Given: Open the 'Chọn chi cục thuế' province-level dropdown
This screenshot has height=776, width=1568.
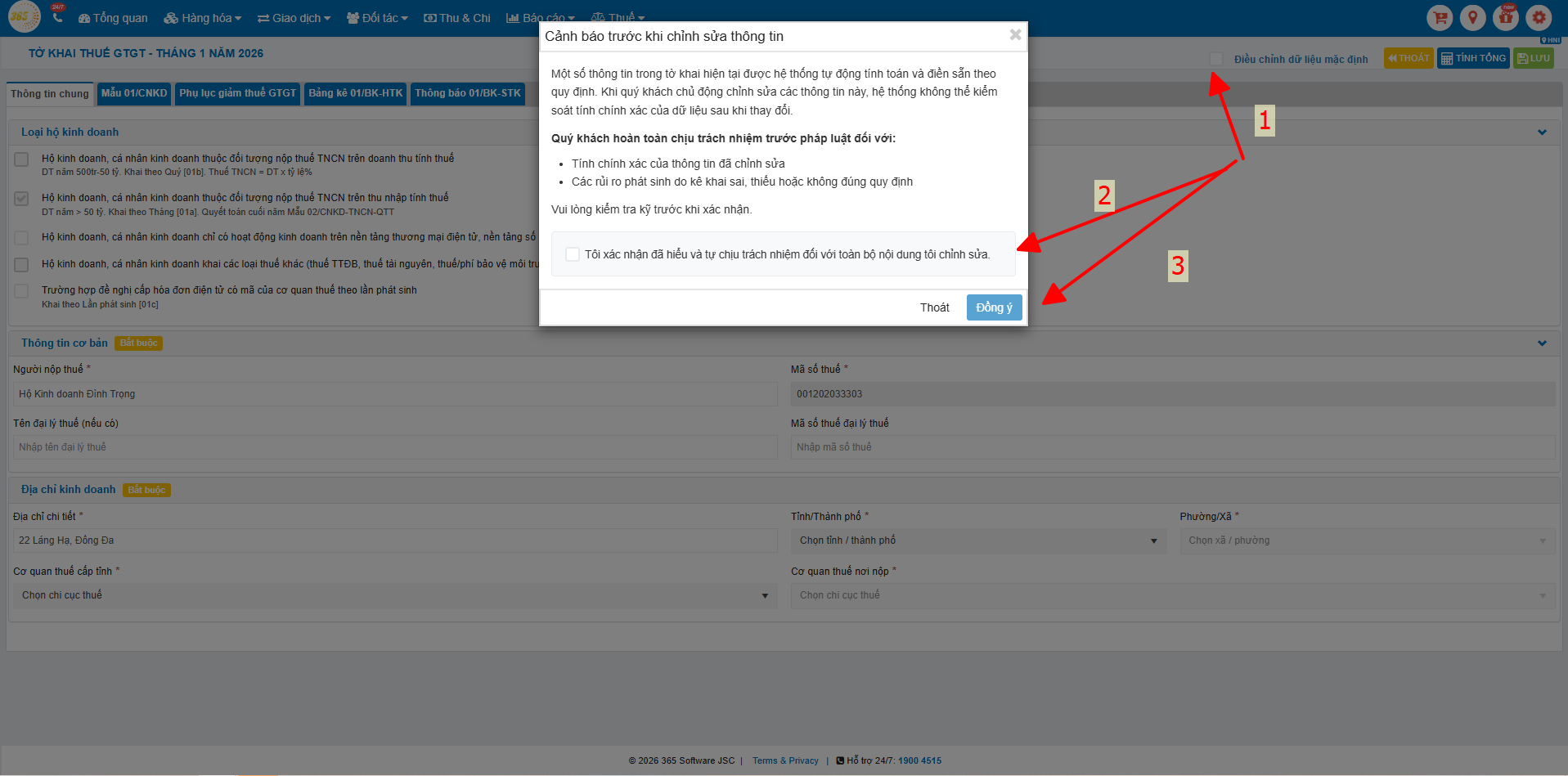Looking at the screenshot, I should tap(394, 595).
